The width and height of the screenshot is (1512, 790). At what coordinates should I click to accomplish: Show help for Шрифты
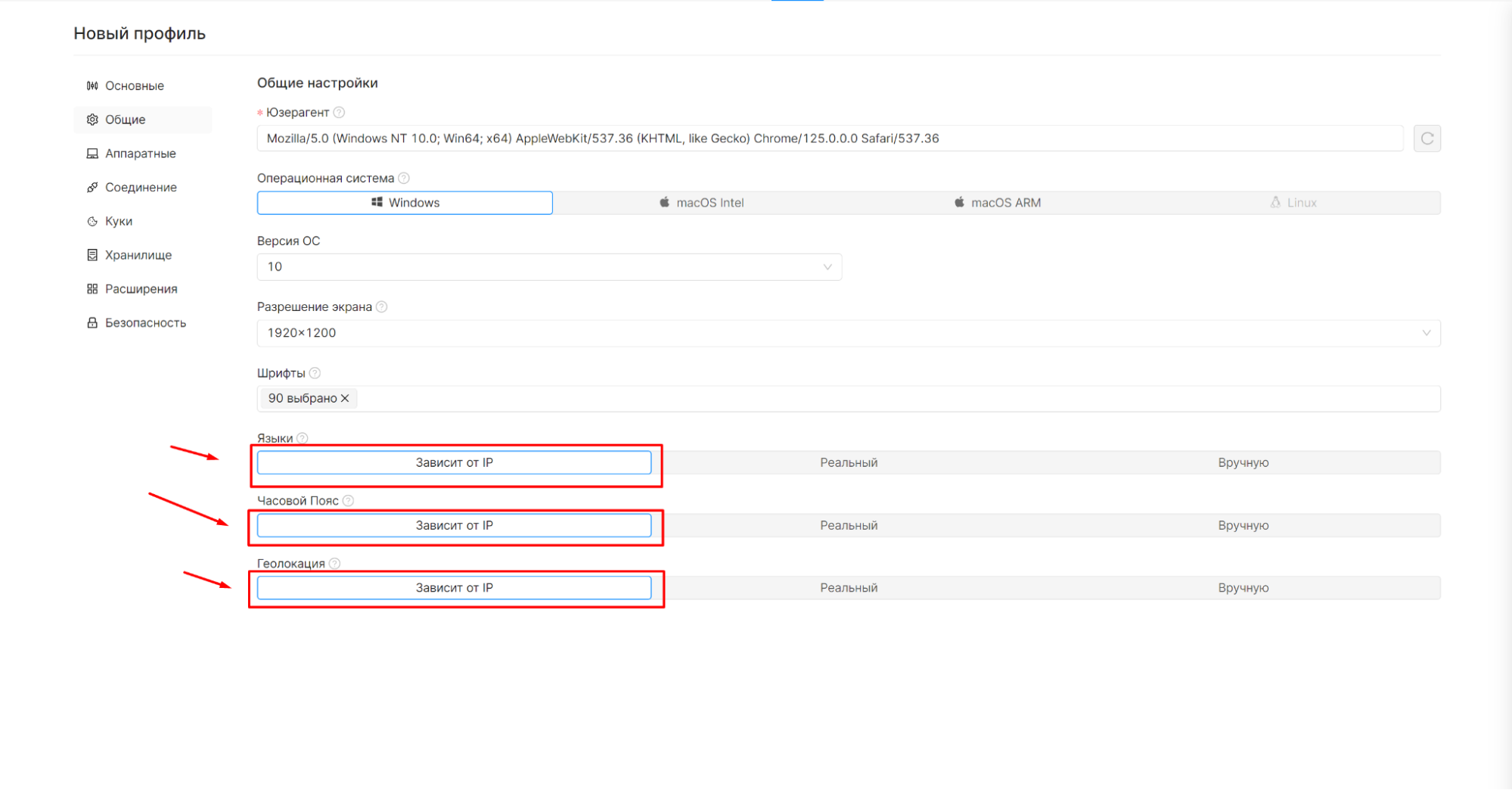point(315,373)
